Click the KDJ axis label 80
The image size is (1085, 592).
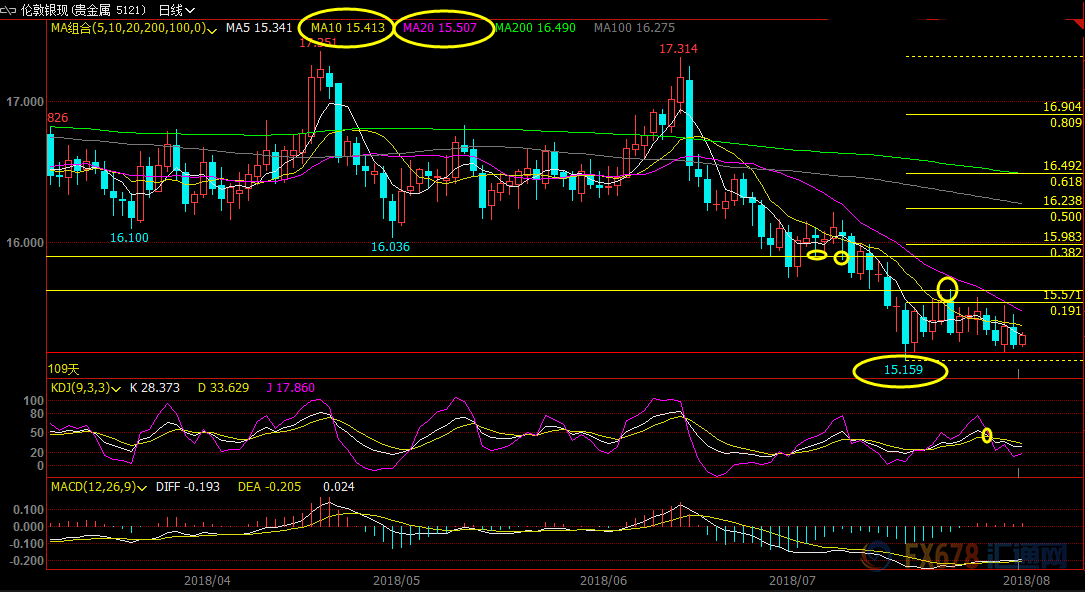pos(37,414)
